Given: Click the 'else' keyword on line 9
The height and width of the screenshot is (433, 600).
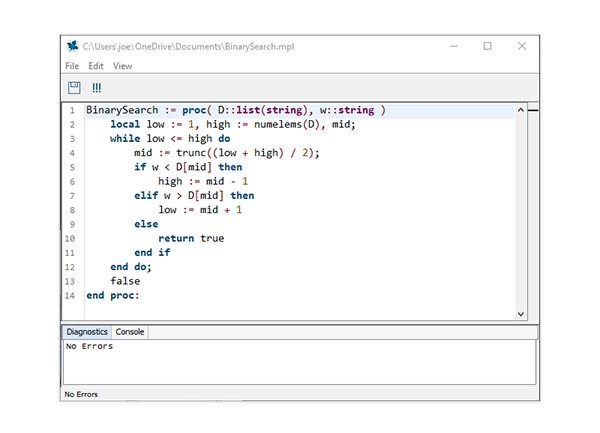Looking at the screenshot, I should point(146,224).
